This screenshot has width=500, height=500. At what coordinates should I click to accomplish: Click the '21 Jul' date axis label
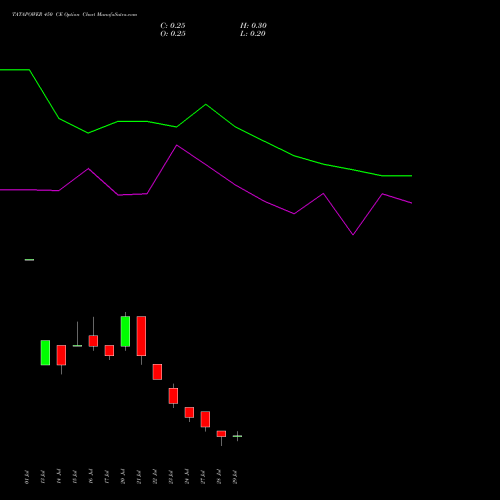point(139,477)
